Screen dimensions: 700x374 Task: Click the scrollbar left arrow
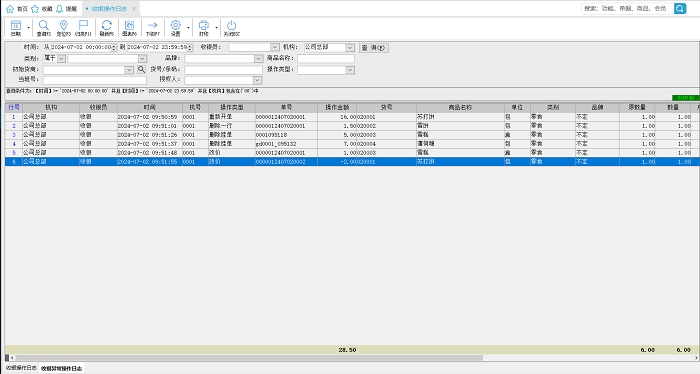coord(12,357)
